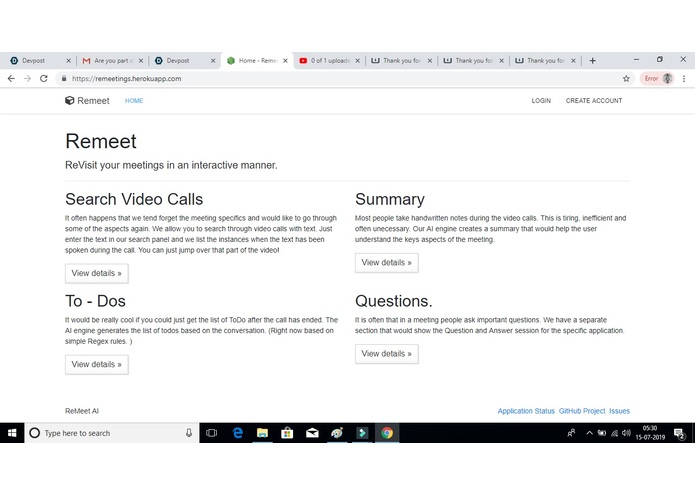Switch to the last 'Thank you for' tab
The width and height of the screenshot is (695, 494).
(x=544, y=61)
